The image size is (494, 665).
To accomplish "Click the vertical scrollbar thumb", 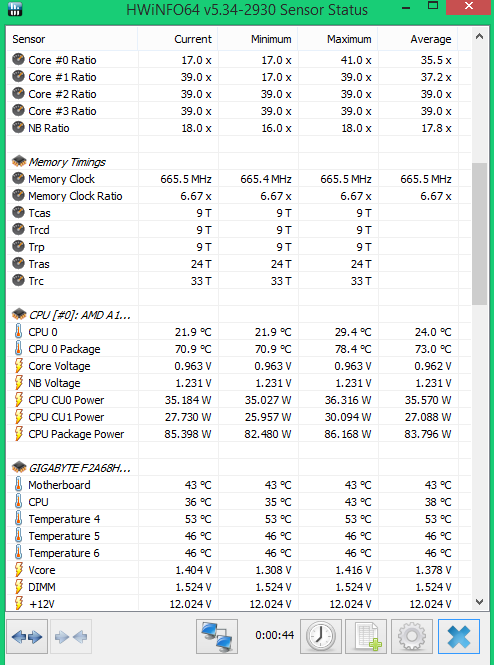I will click(479, 234).
